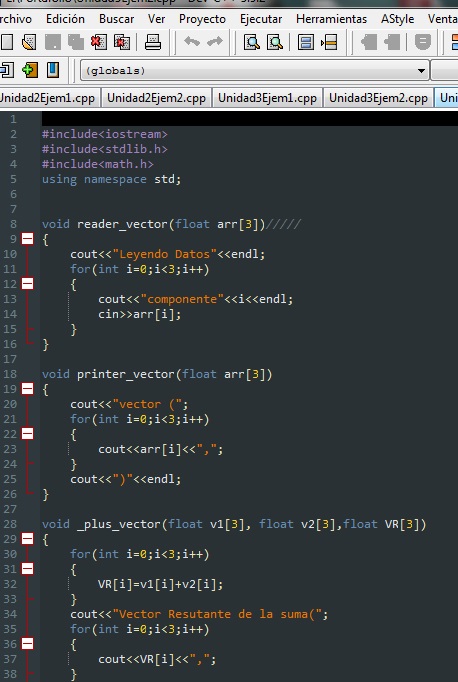Image resolution: width=458 pixels, height=682 pixels.
Task: Open the Herramientas menu
Action: coord(331,19)
